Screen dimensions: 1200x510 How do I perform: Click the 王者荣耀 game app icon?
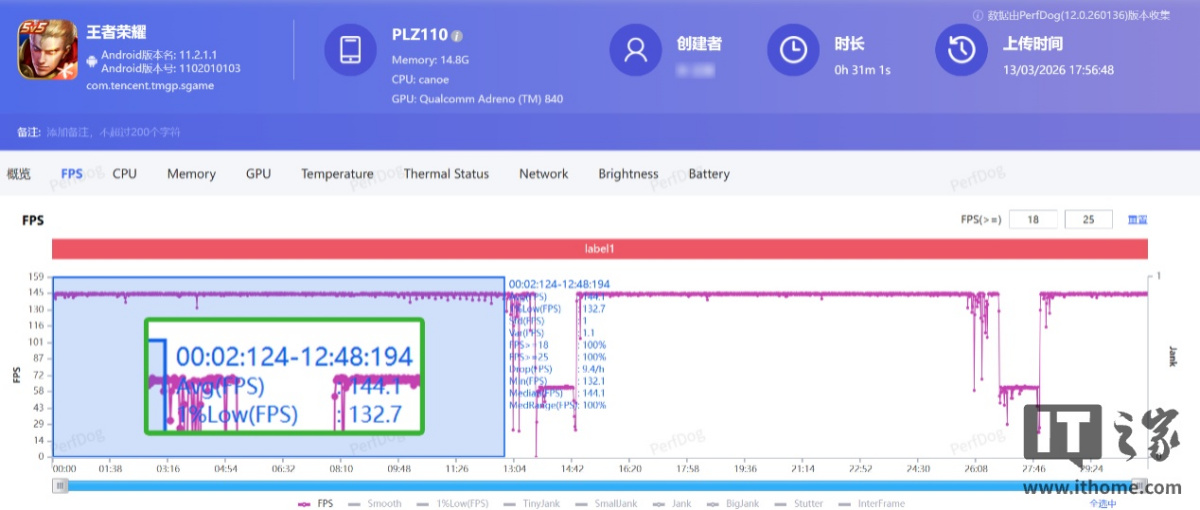[x=47, y=50]
